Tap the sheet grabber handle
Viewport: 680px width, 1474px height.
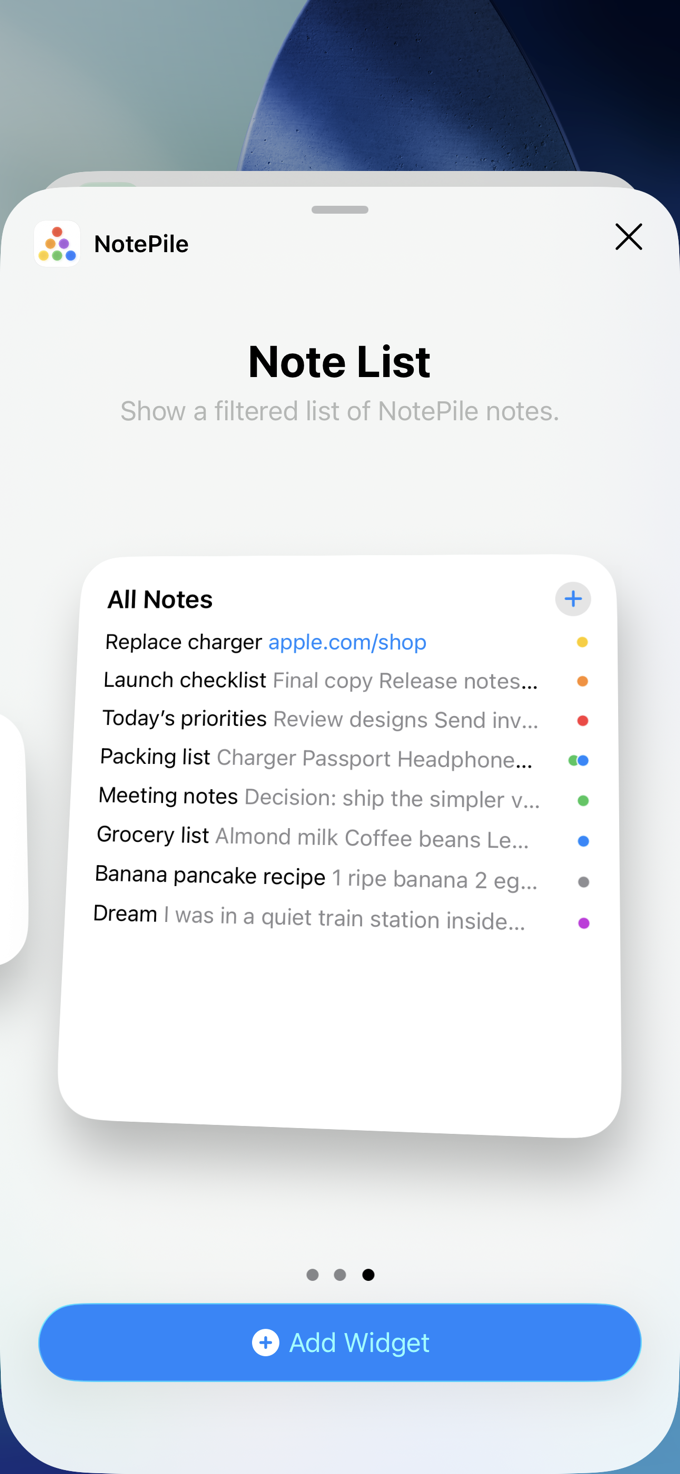click(x=340, y=210)
